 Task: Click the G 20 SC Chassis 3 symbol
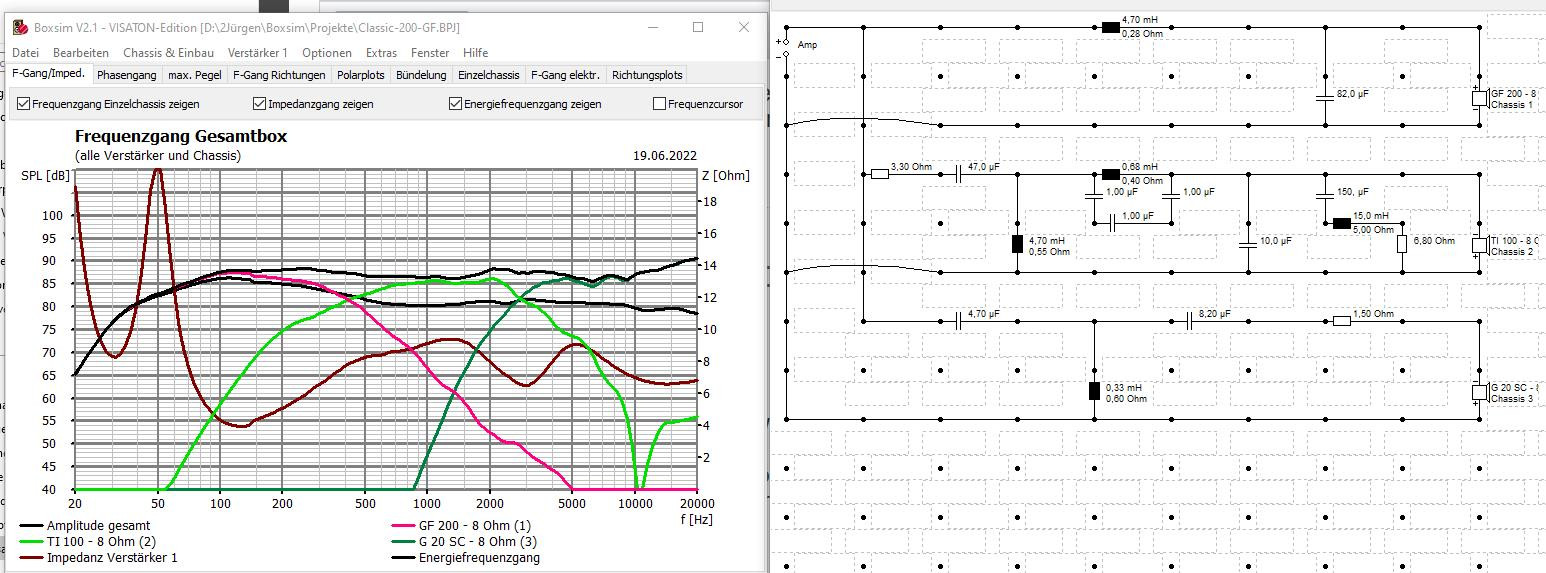coord(1478,392)
